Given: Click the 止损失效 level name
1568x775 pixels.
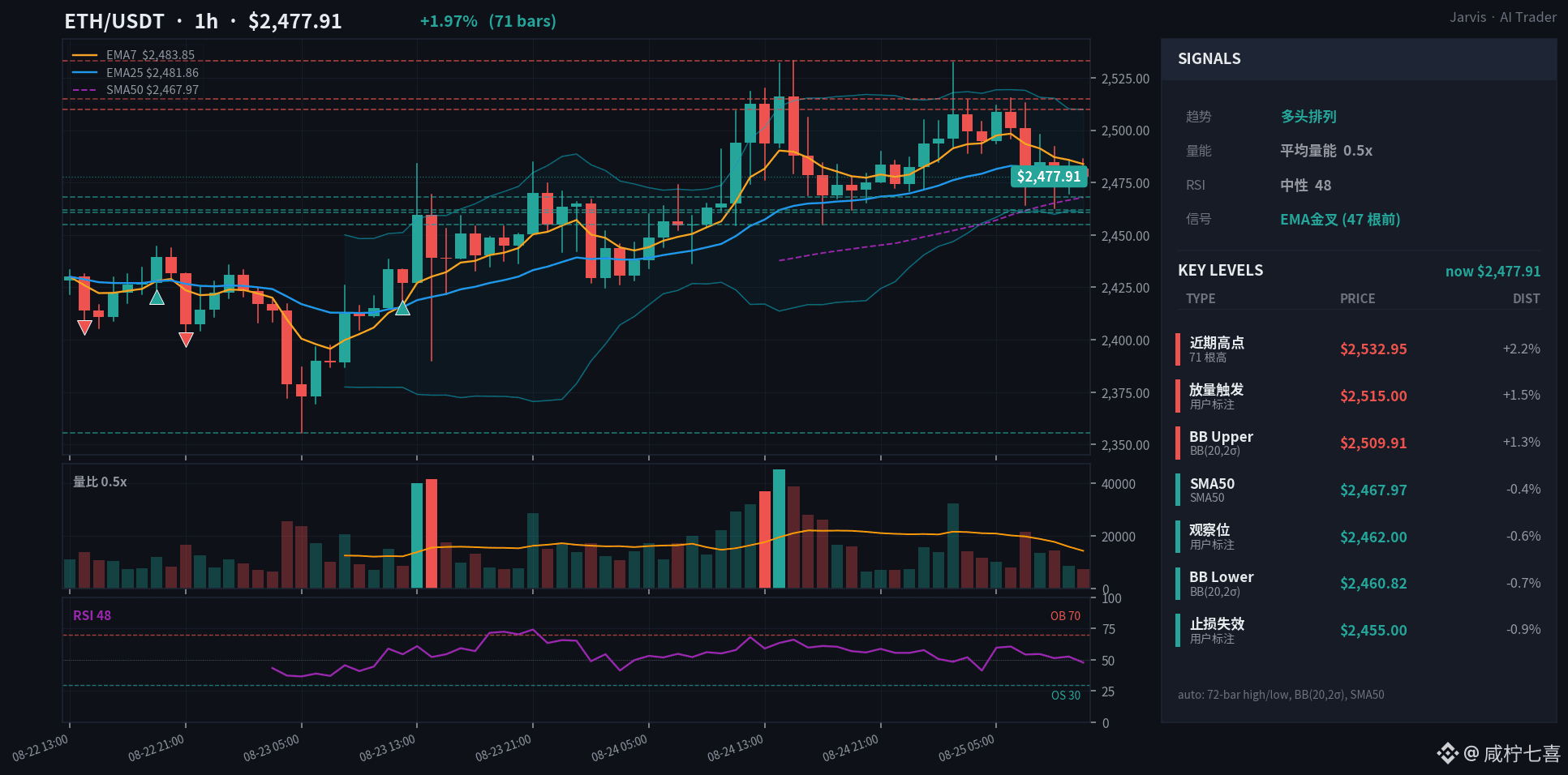Looking at the screenshot, I should 1217,624.
